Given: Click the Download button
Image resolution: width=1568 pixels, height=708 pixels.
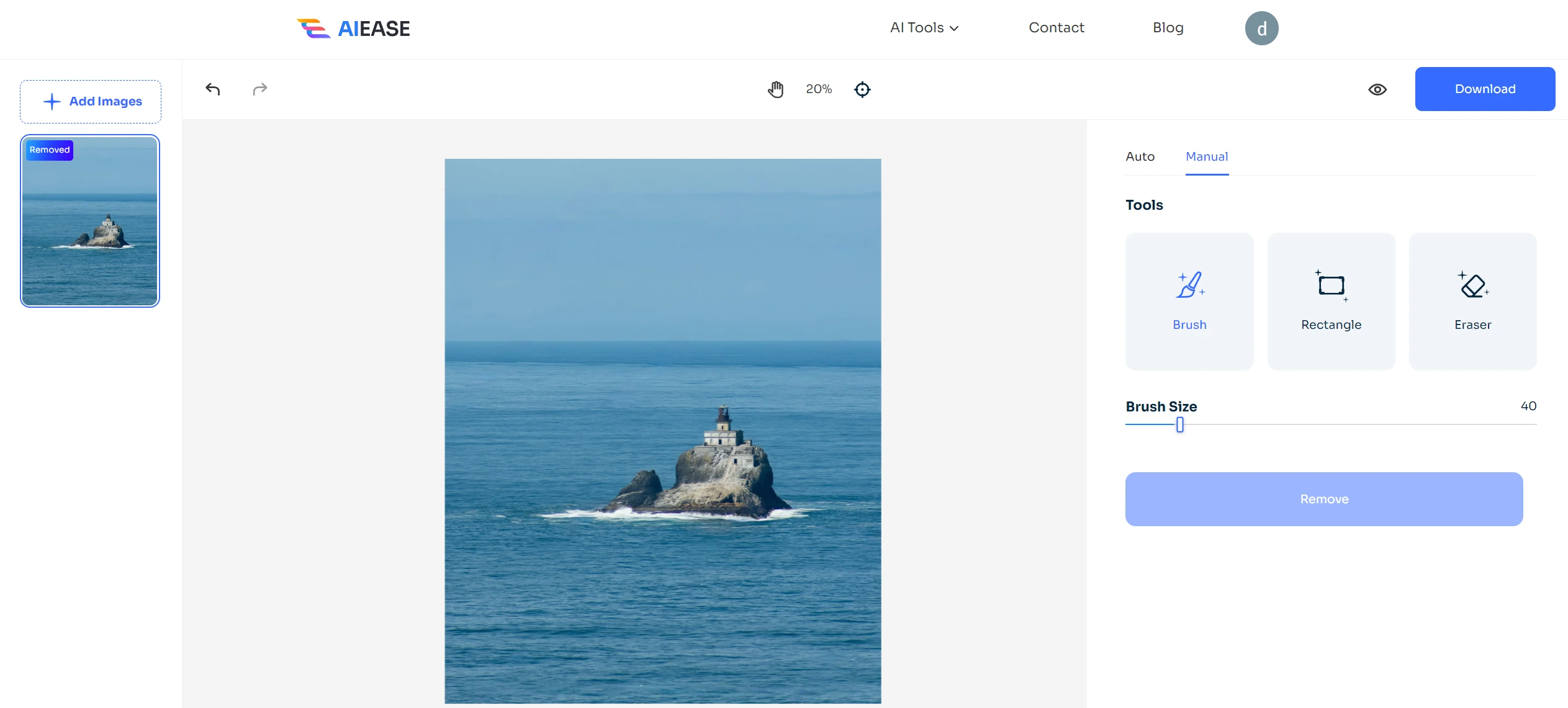Looking at the screenshot, I should pos(1484,89).
